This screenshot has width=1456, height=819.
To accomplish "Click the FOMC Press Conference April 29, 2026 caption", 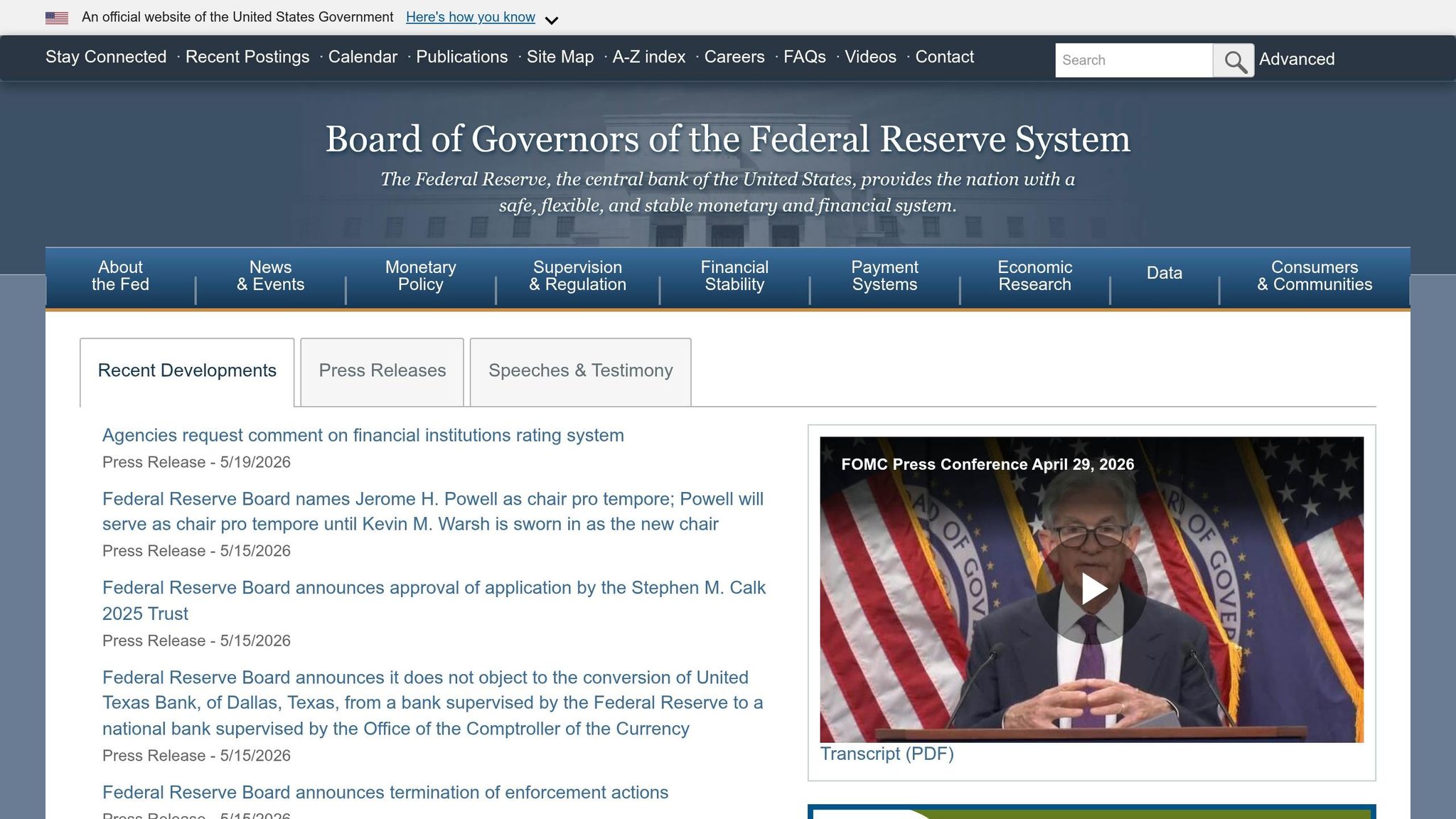I will click(987, 465).
